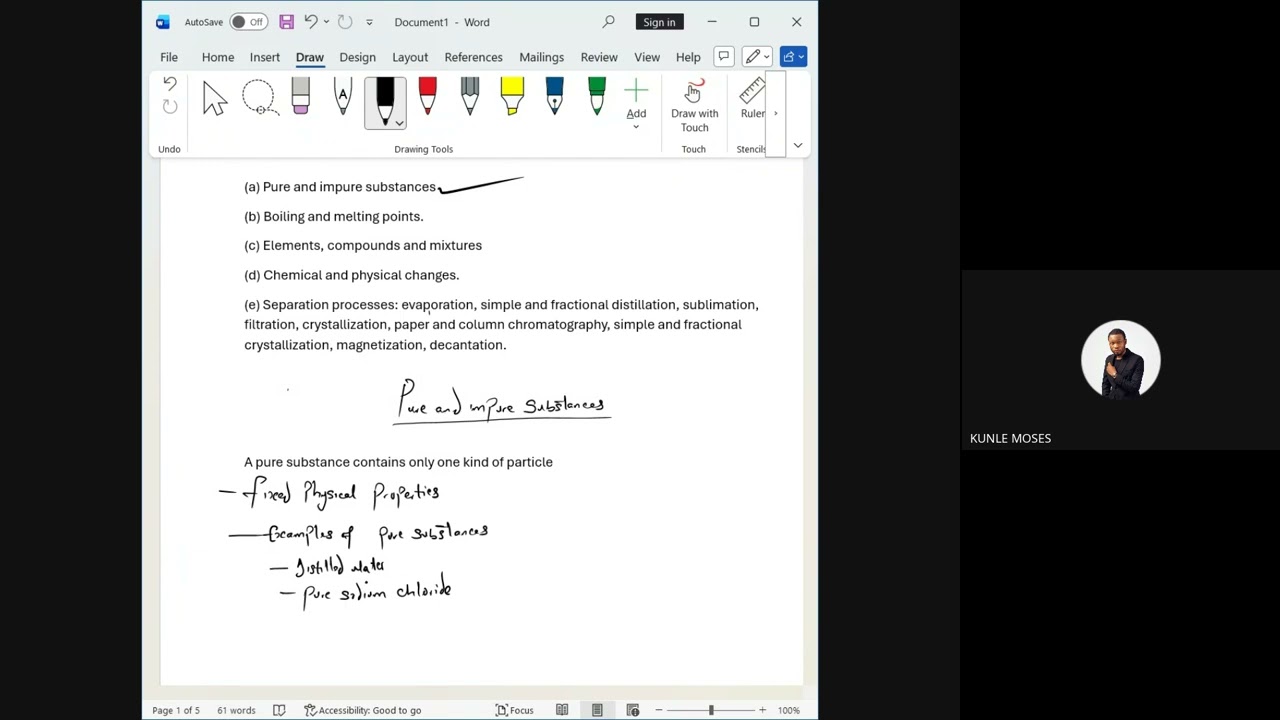Switch to the View tab
The image size is (1280, 720).
tap(647, 57)
